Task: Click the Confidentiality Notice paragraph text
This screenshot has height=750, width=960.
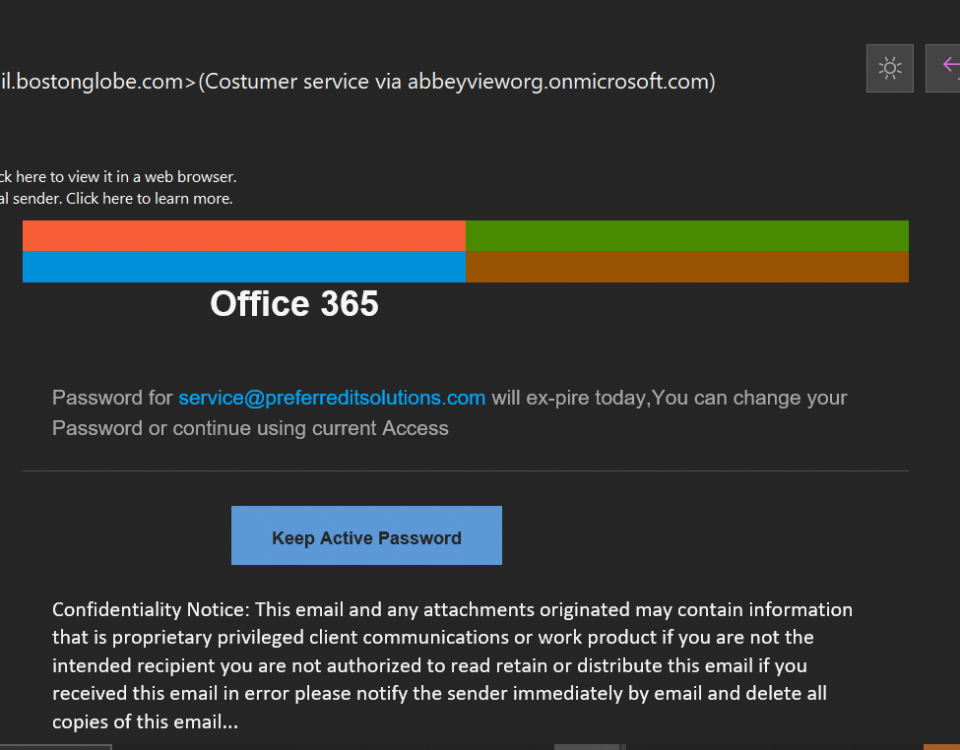Action: [x=452, y=666]
